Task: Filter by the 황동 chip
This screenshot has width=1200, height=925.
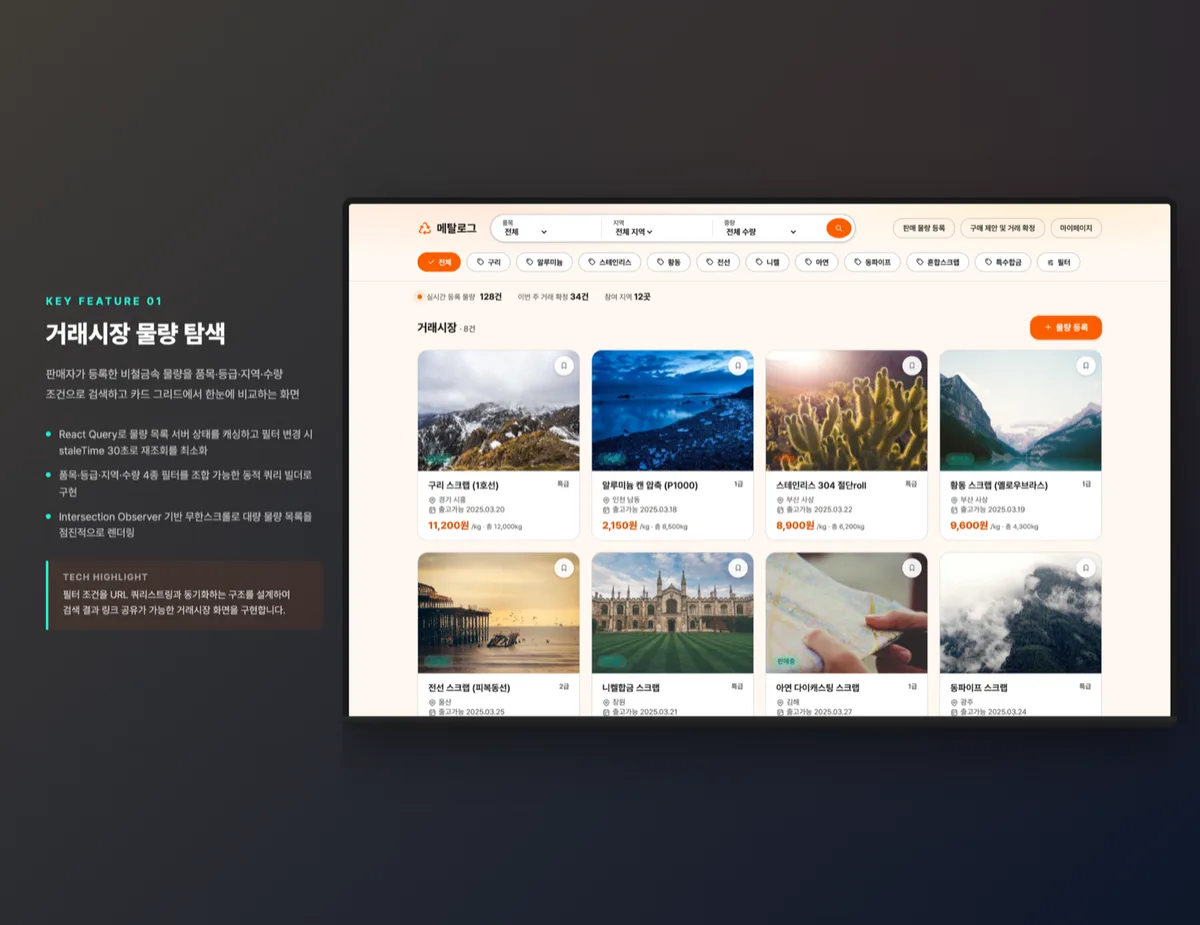Action: [x=669, y=262]
